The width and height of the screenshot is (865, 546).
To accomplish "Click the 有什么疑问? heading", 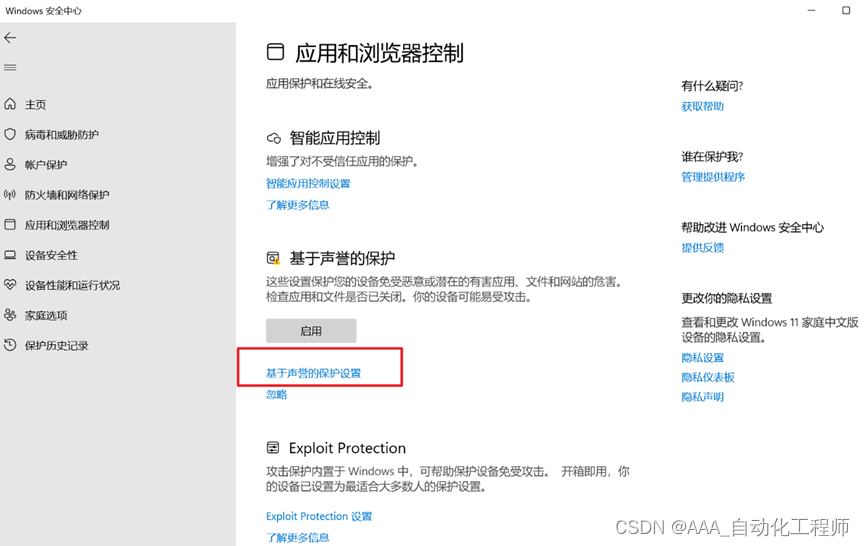I will point(712,86).
